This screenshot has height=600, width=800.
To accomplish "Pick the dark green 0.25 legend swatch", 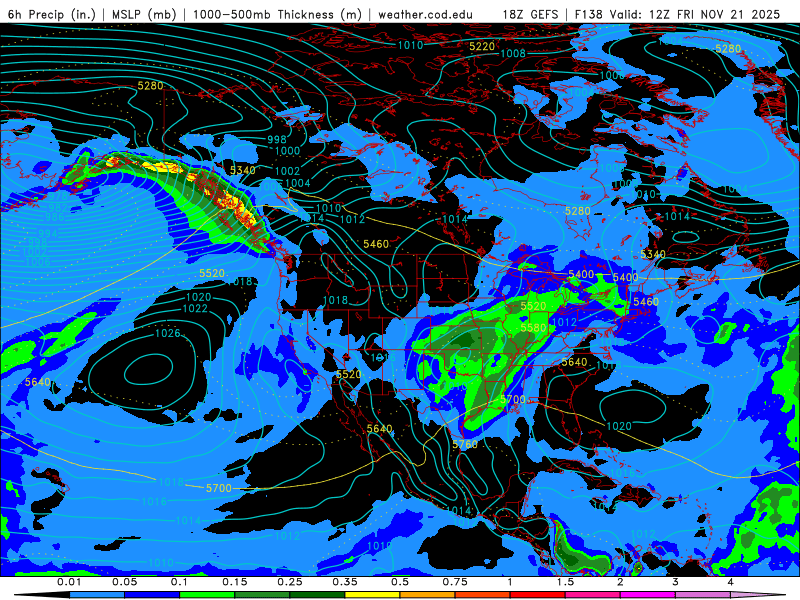I will (317, 595).
